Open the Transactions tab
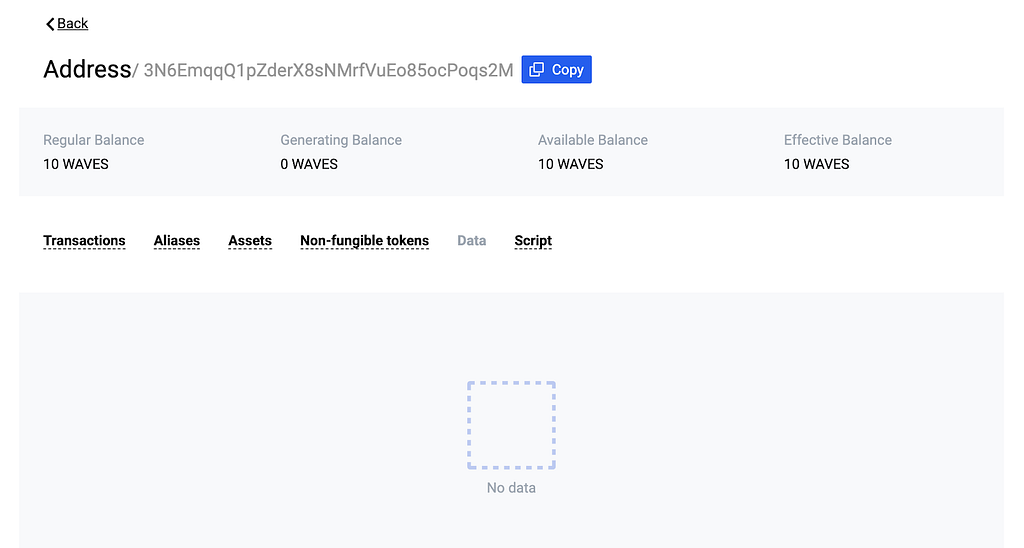 [x=84, y=241]
